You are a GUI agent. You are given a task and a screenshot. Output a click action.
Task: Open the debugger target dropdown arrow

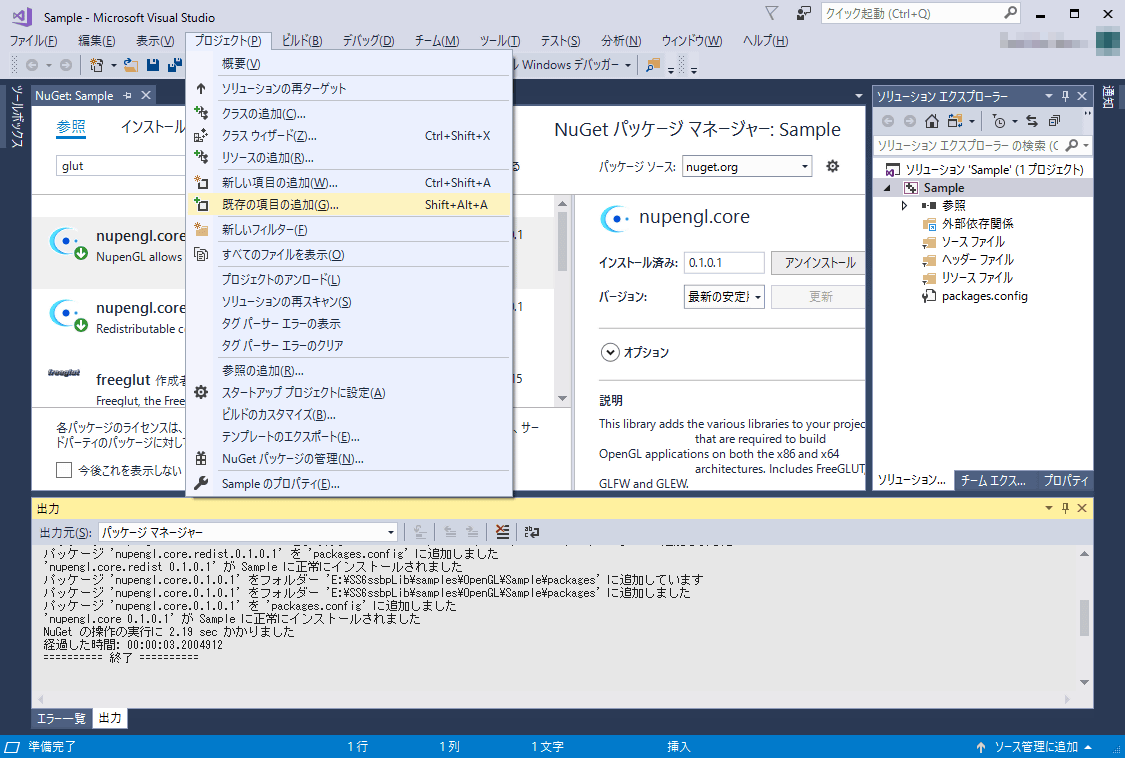coord(628,65)
